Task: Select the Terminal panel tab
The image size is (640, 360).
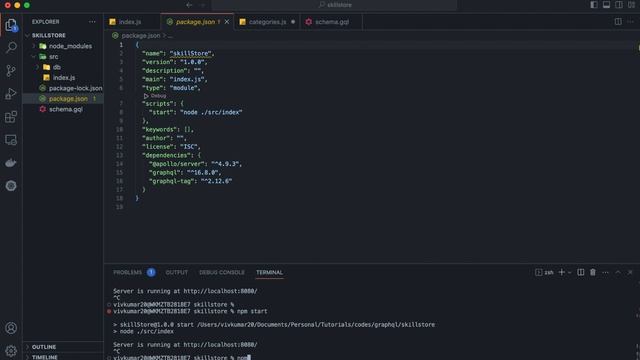Action: pos(269,272)
